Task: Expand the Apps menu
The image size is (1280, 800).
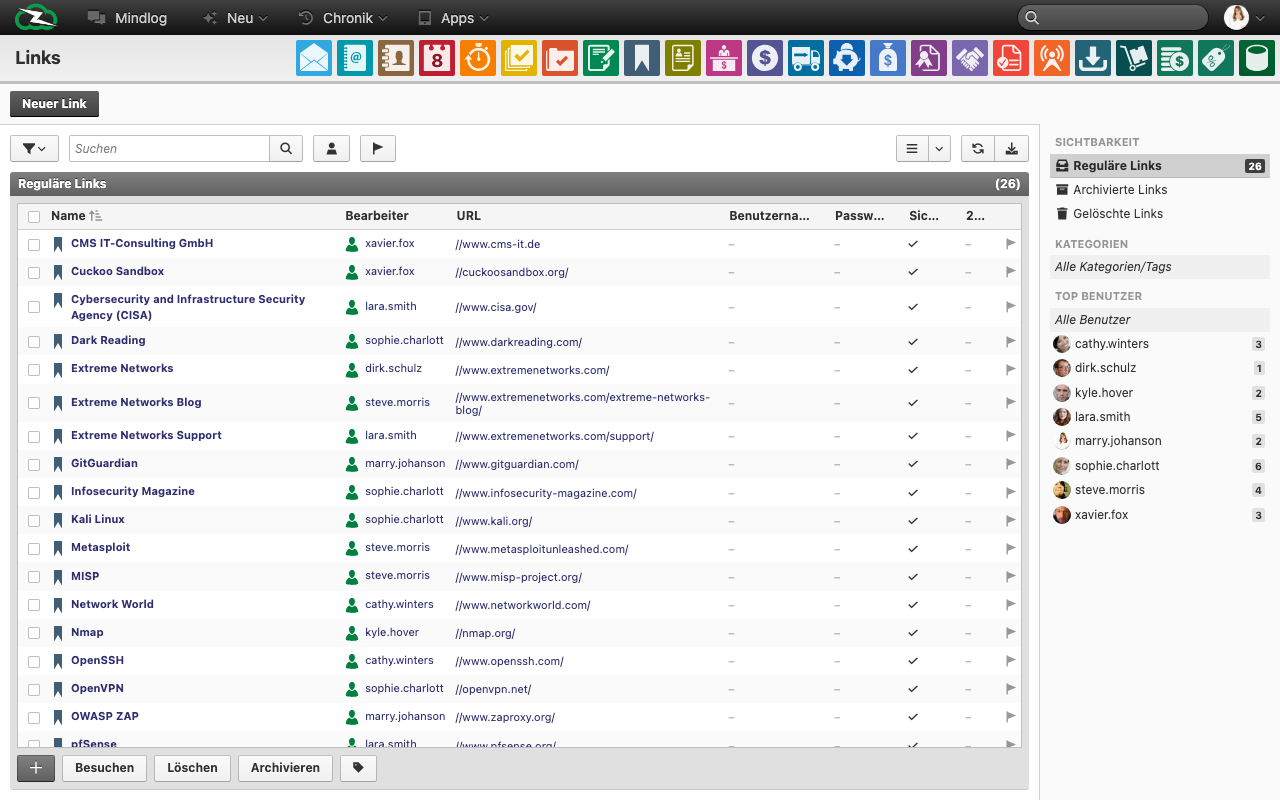Action: (453, 18)
